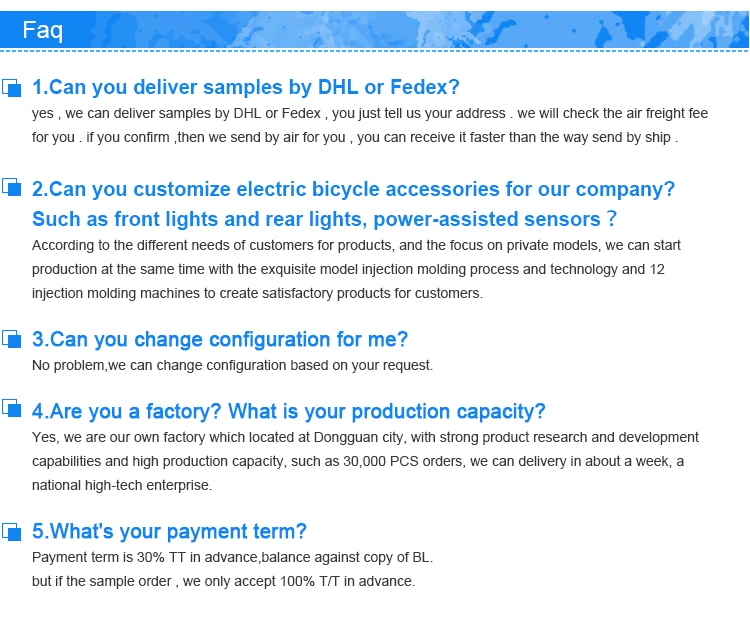Click 'What's your payment term' heading
The height and width of the screenshot is (627, 750).
tap(169, 532)
